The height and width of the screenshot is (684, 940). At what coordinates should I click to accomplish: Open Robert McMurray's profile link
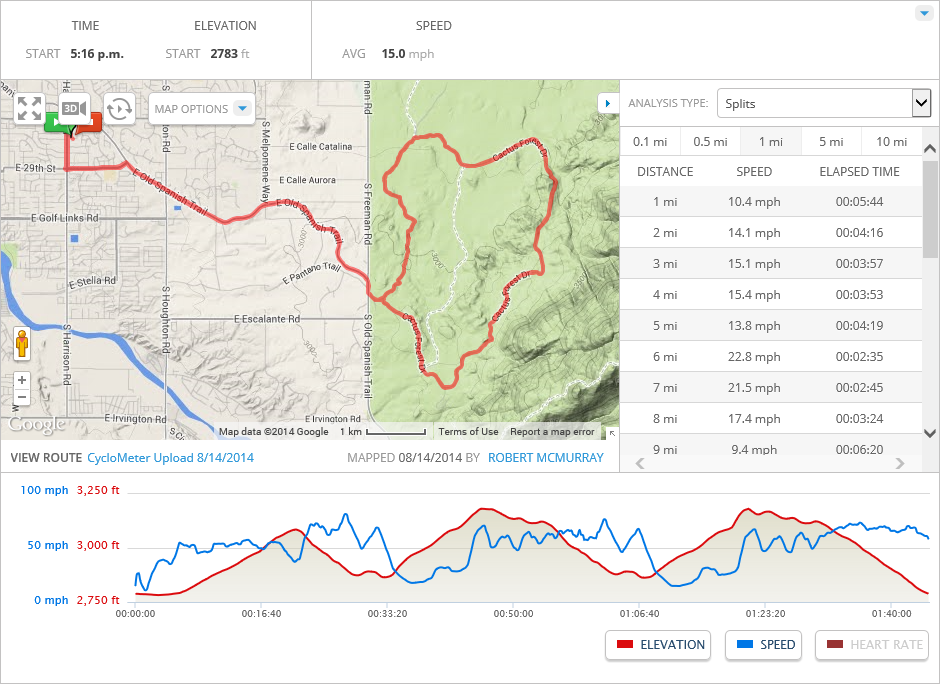pos(546,458)
